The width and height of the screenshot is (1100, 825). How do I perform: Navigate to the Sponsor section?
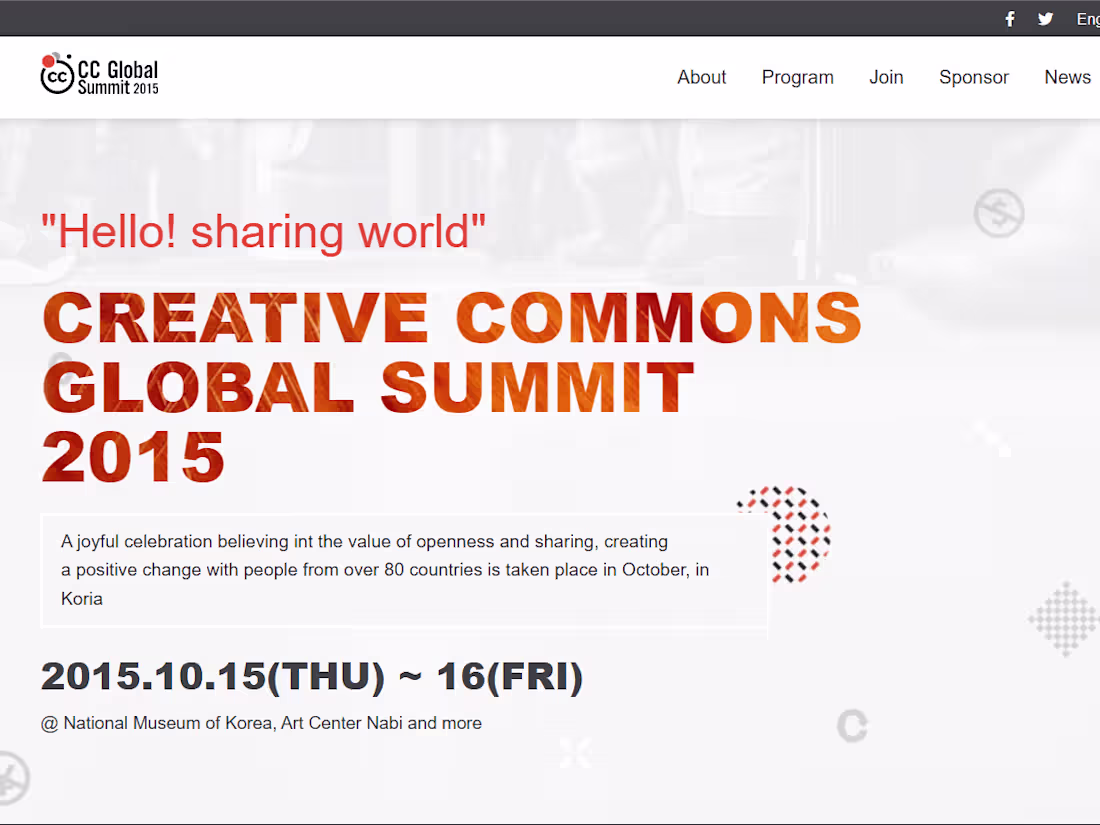pos(973,77)
